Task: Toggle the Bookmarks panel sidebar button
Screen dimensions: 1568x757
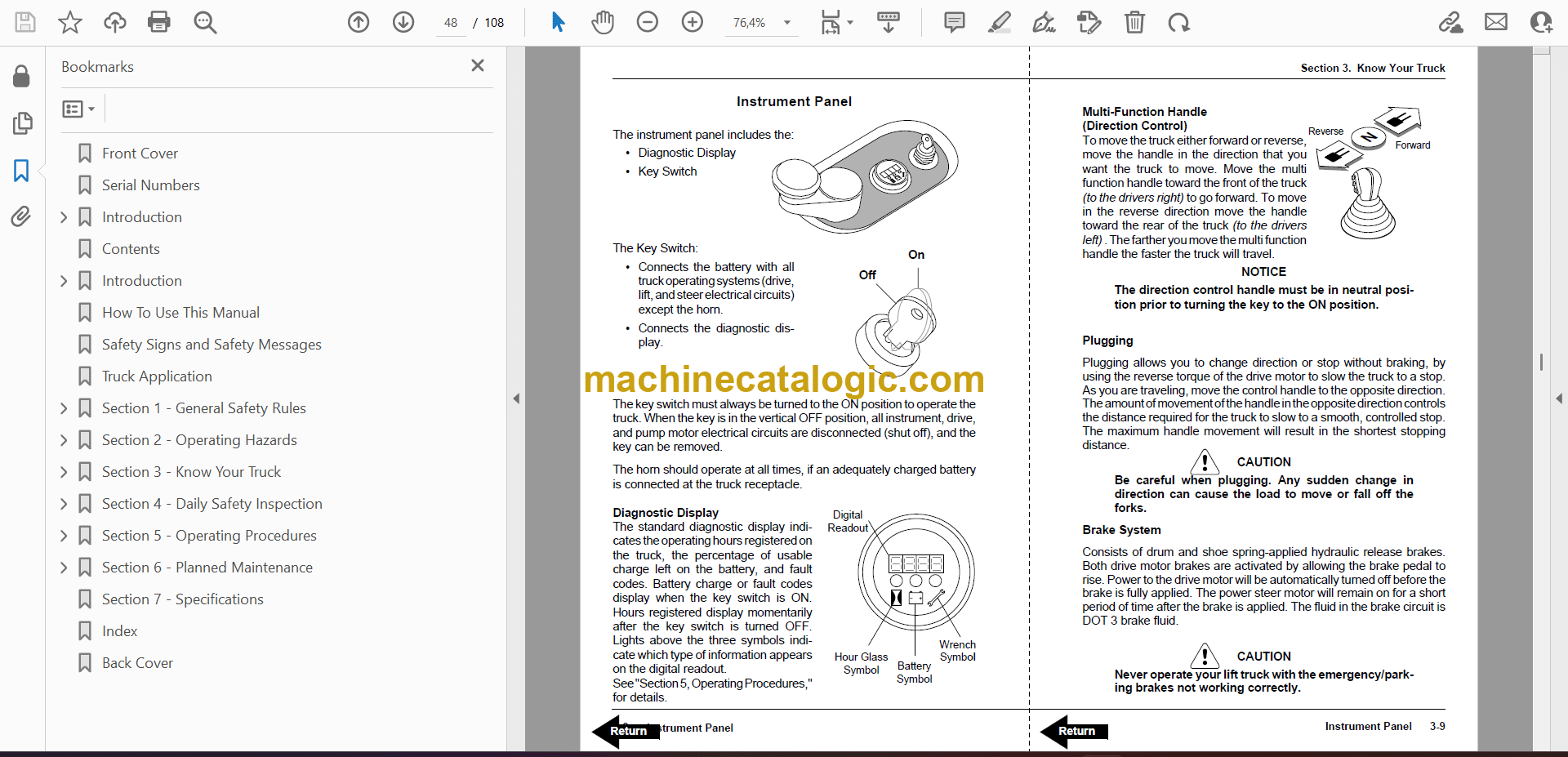Action: click(x=21, y=171)
